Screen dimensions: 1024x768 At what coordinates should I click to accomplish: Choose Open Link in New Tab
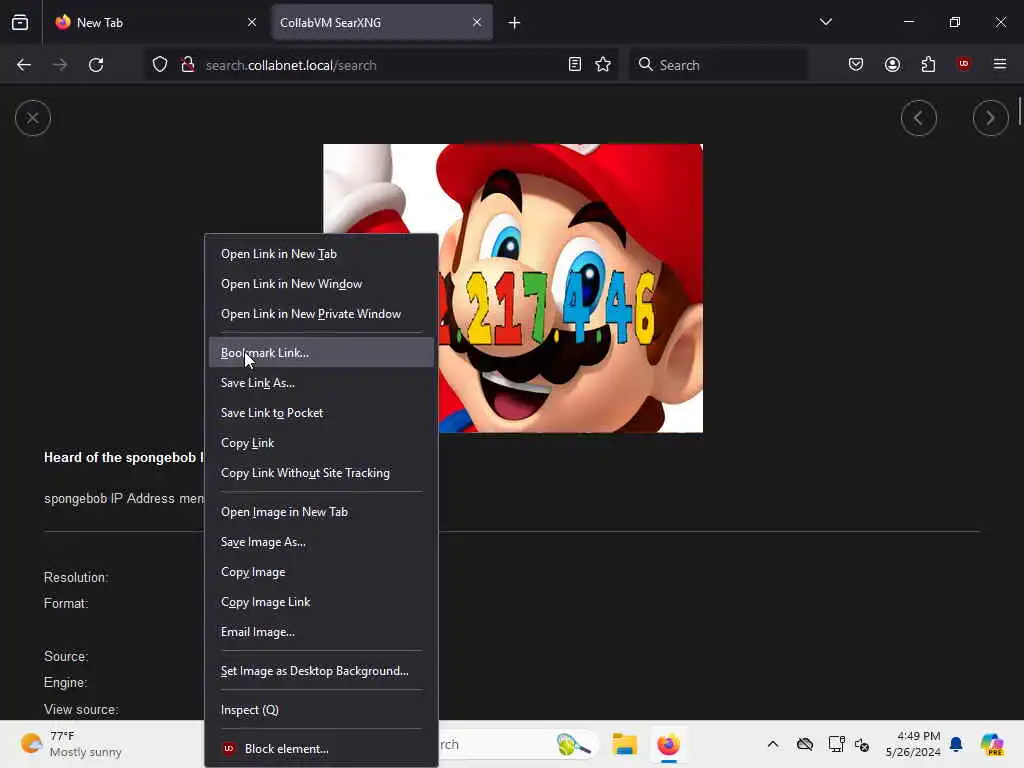tap(321, 254)
